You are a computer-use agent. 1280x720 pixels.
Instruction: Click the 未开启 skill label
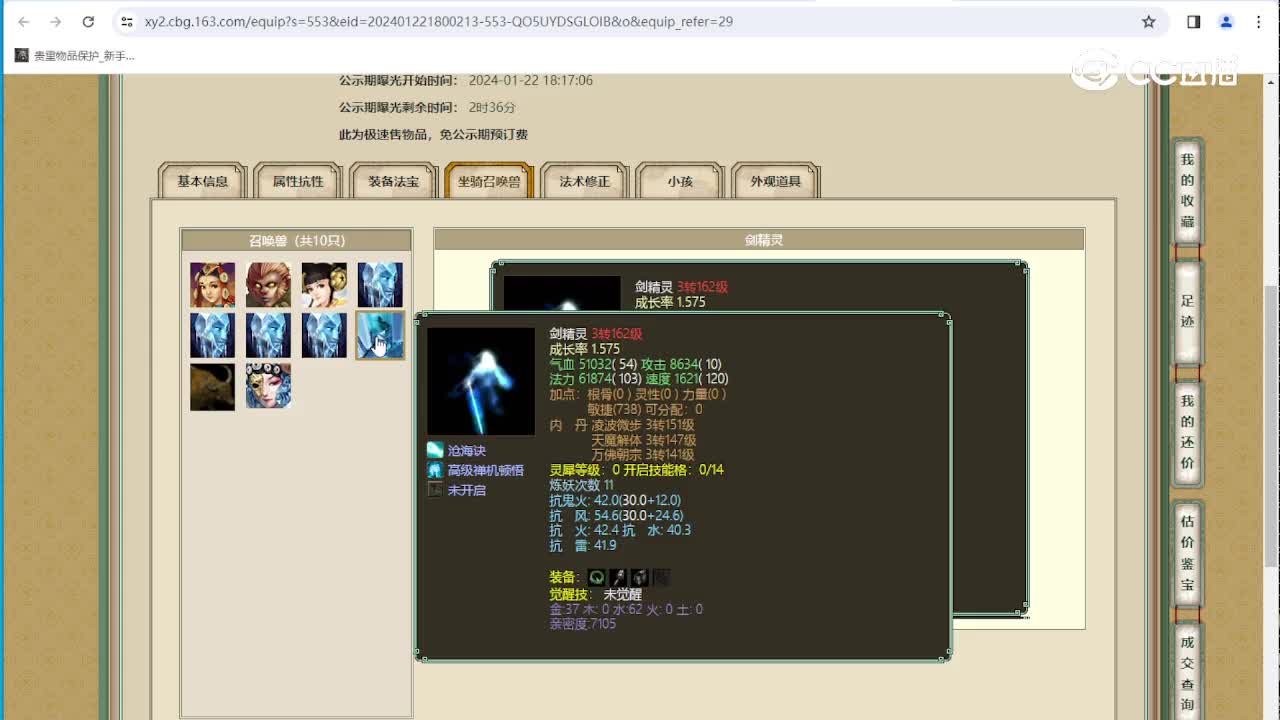(x=467, y=490)
